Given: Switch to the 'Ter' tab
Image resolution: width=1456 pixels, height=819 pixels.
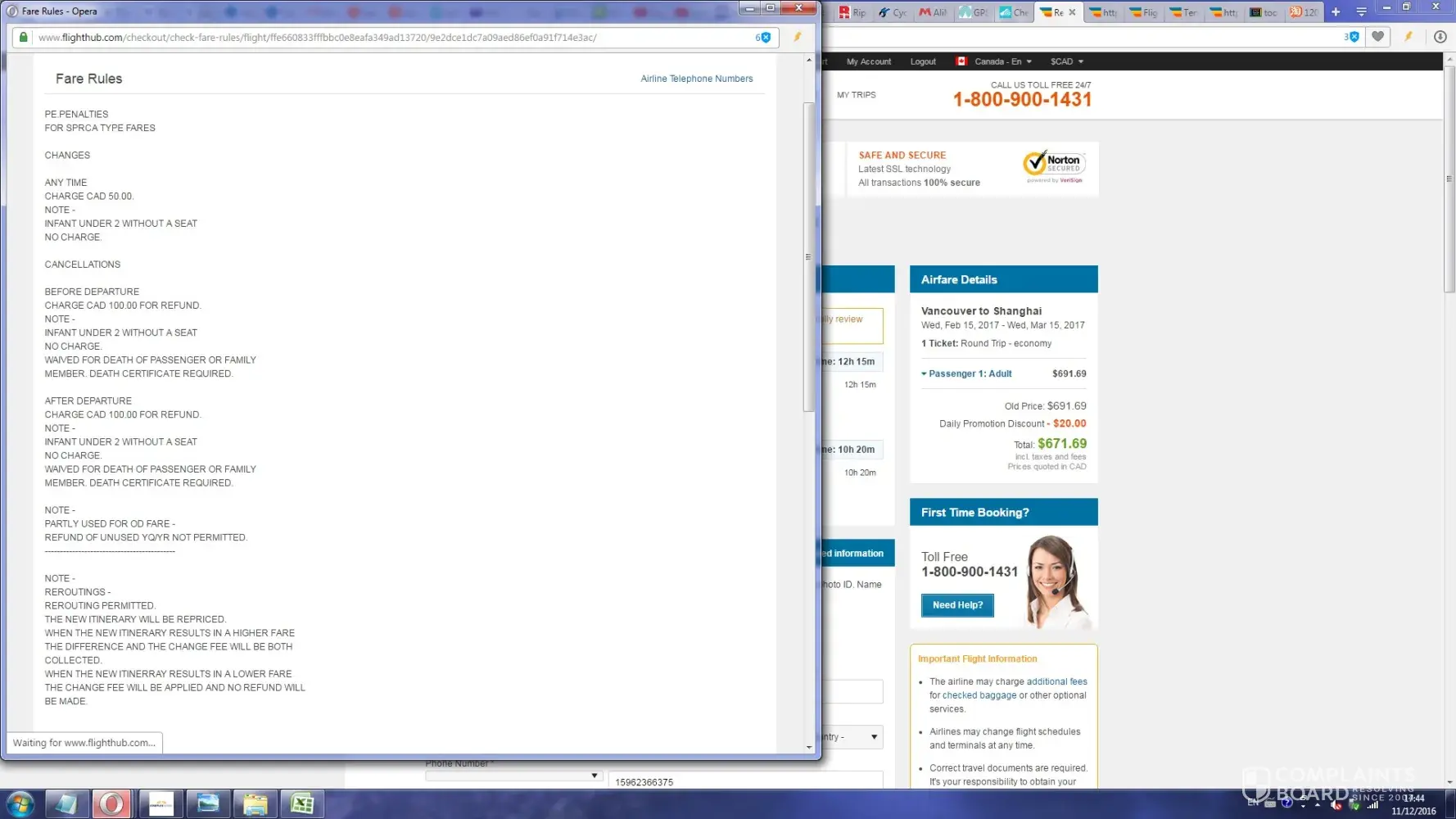Looking at the screenshot, I should pyautogui.click(x=1183, y=12).
